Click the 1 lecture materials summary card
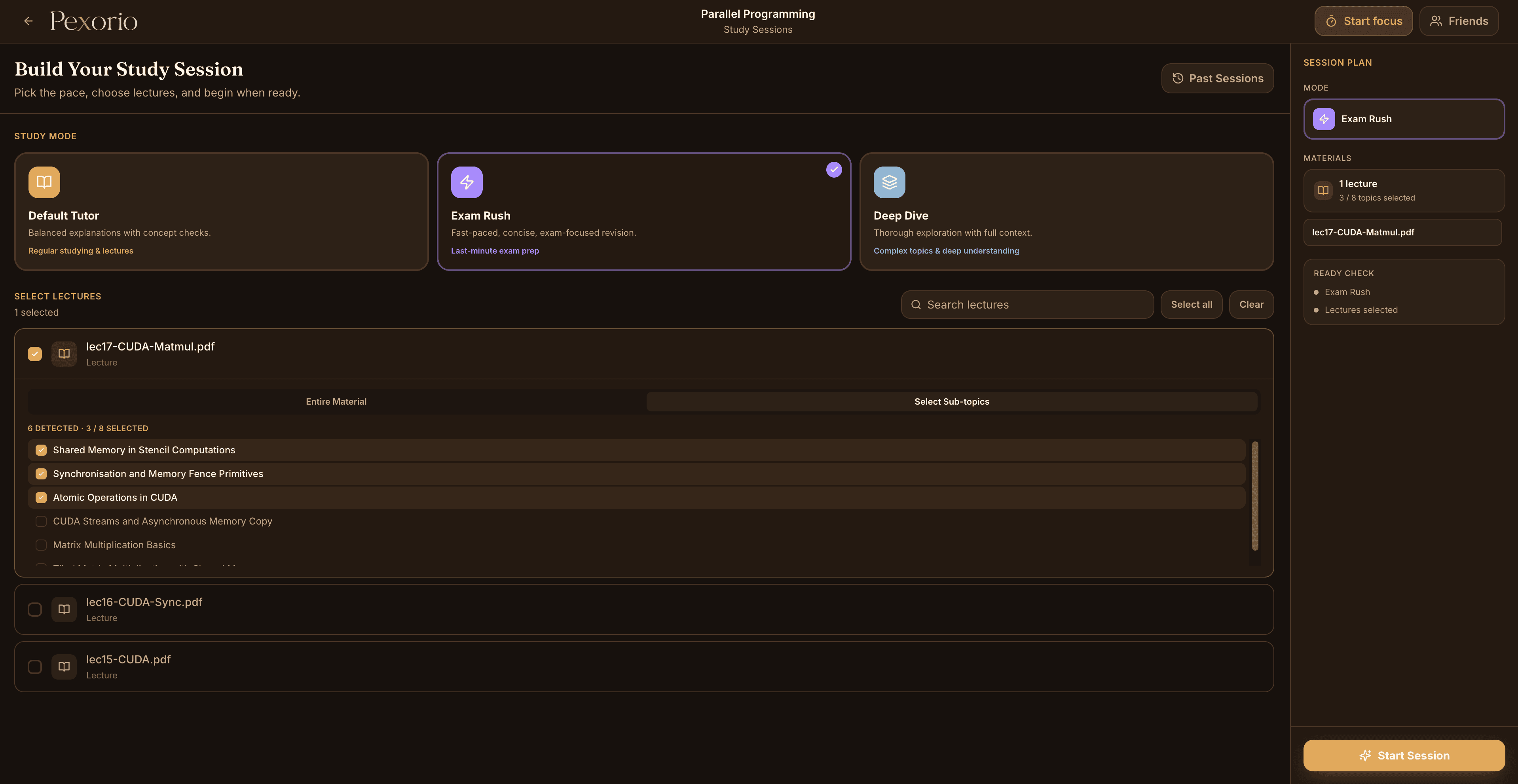The width and height of the screenshot is (1518, 784). (x=1404, y=190)
